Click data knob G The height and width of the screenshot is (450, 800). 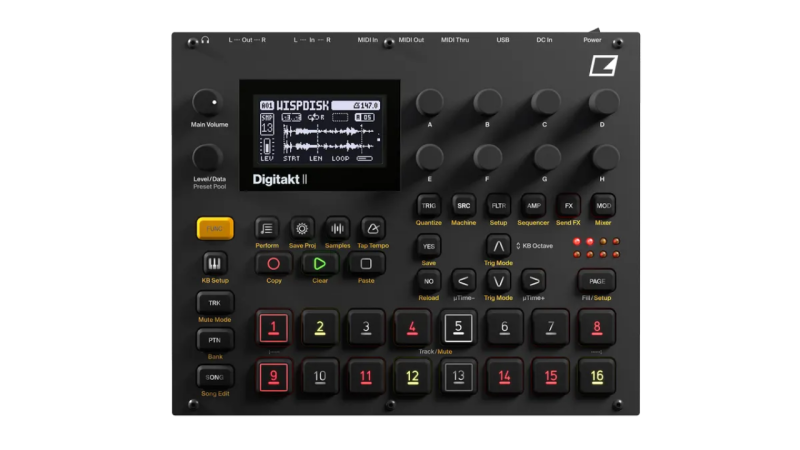point(545,157)
